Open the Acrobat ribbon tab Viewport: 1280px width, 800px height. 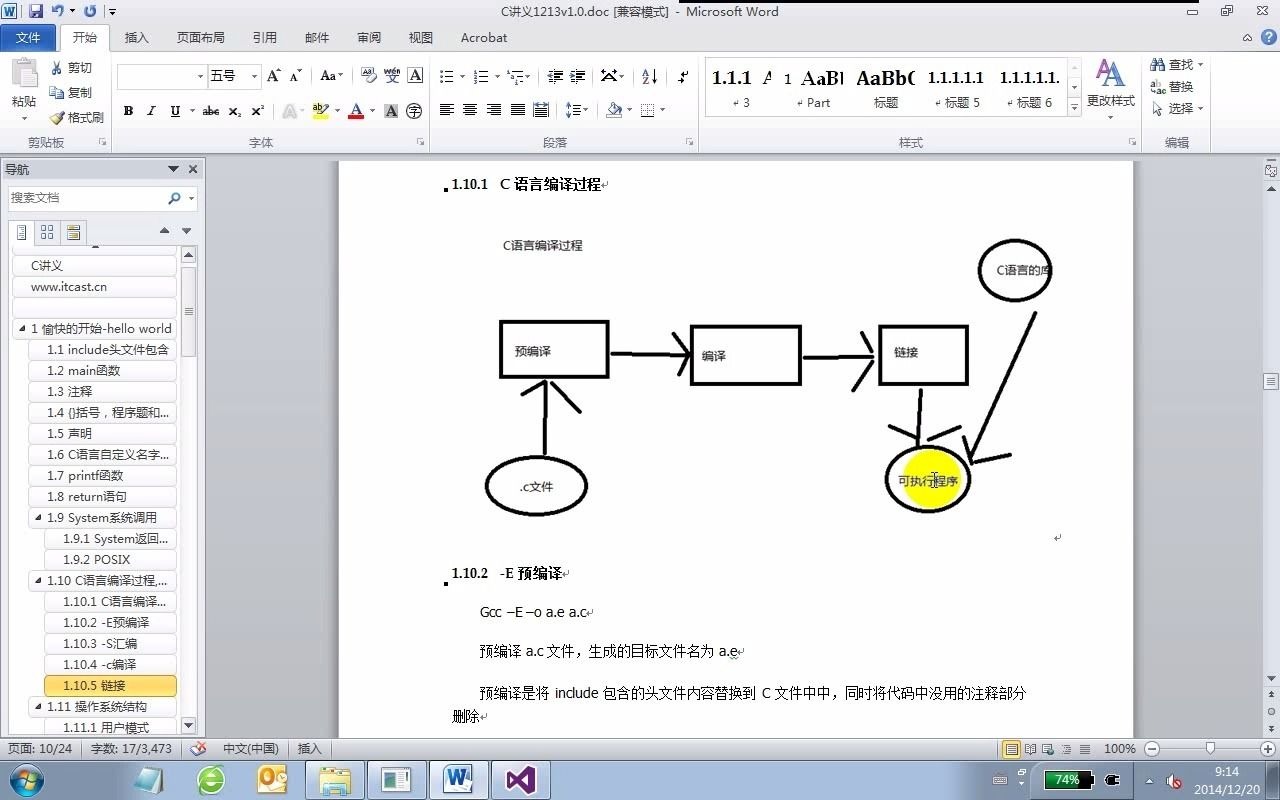coord(483,37)
